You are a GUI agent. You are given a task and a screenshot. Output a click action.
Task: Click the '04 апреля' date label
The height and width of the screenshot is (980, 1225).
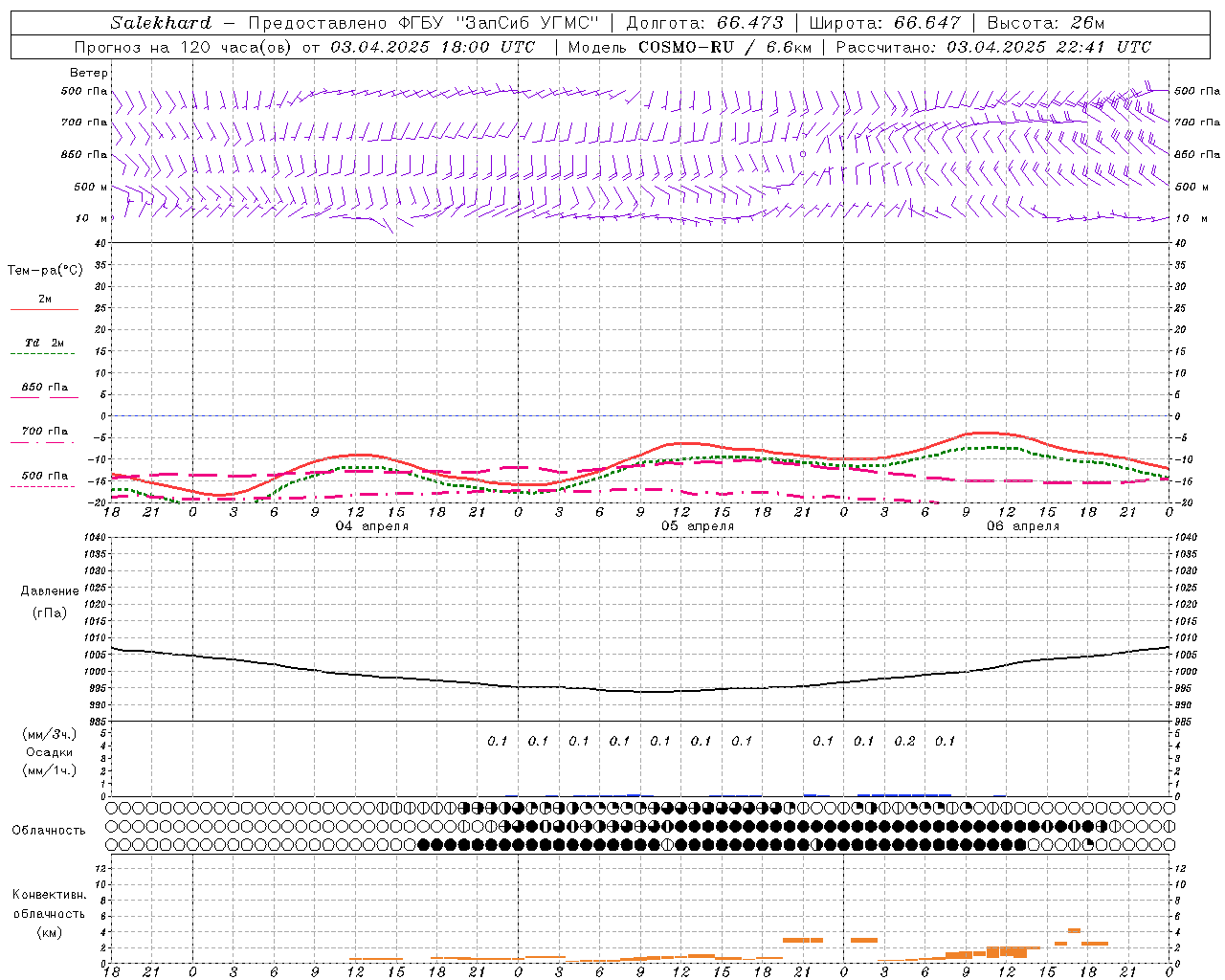click(372, 526)
